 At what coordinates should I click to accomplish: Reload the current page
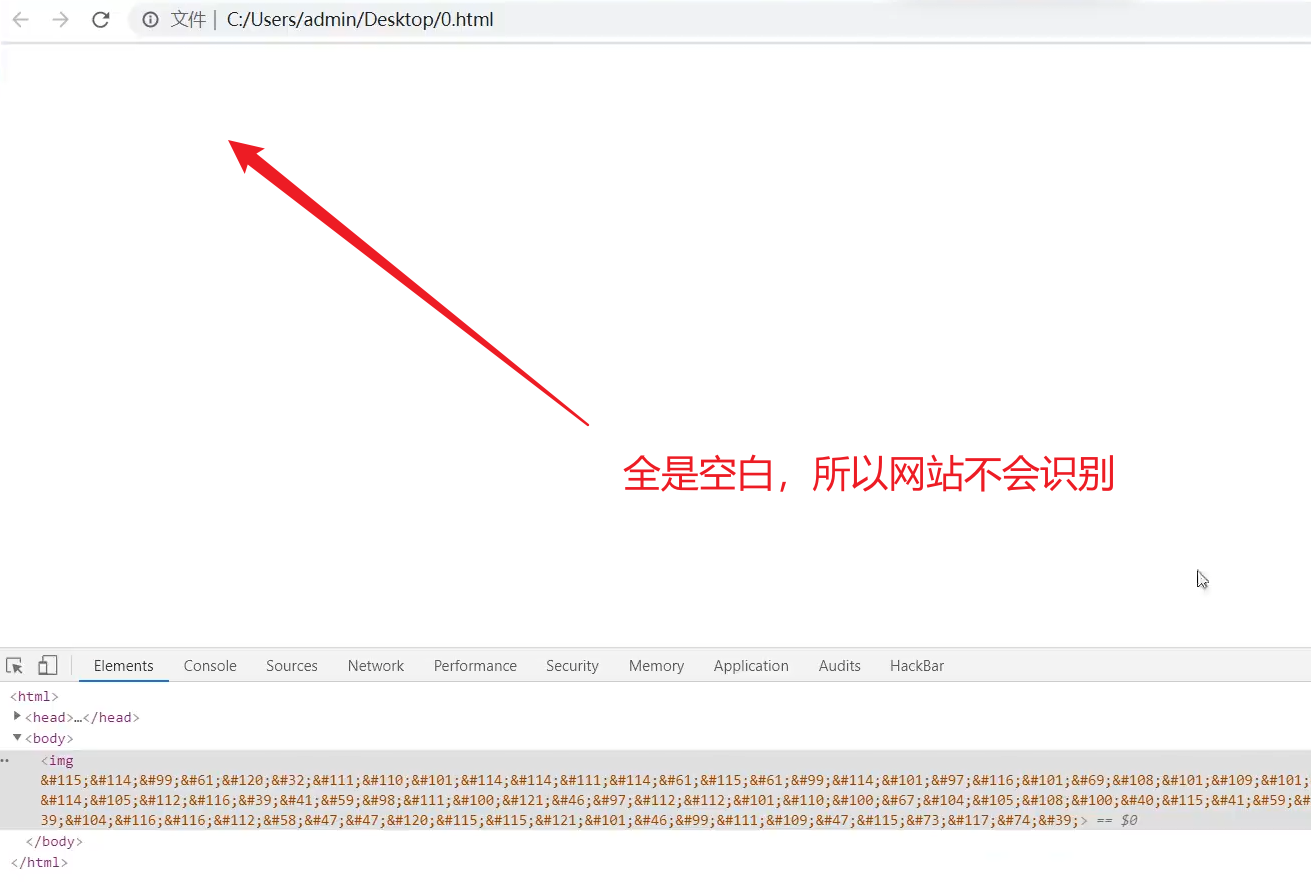click(101, 20)
